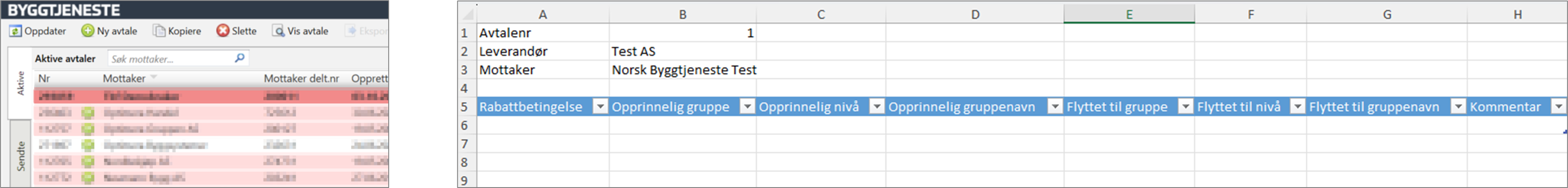
Task: Open the Rabattbetingelse filter dropdown
Action: click(600, 107)
